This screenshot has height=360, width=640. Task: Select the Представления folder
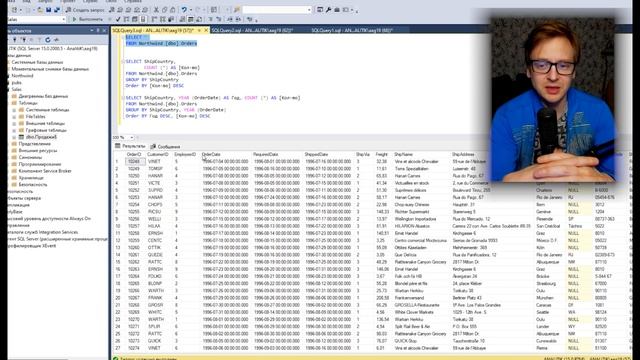35,144
